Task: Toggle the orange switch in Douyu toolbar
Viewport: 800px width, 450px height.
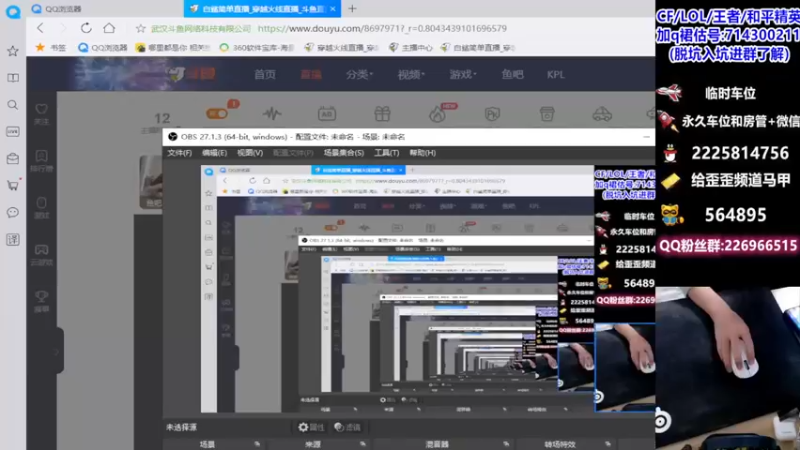Action: (217, 113)
